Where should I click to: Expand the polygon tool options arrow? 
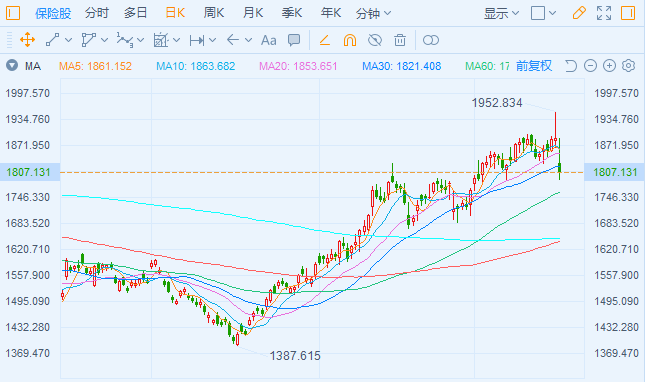(x=104, y=40)
